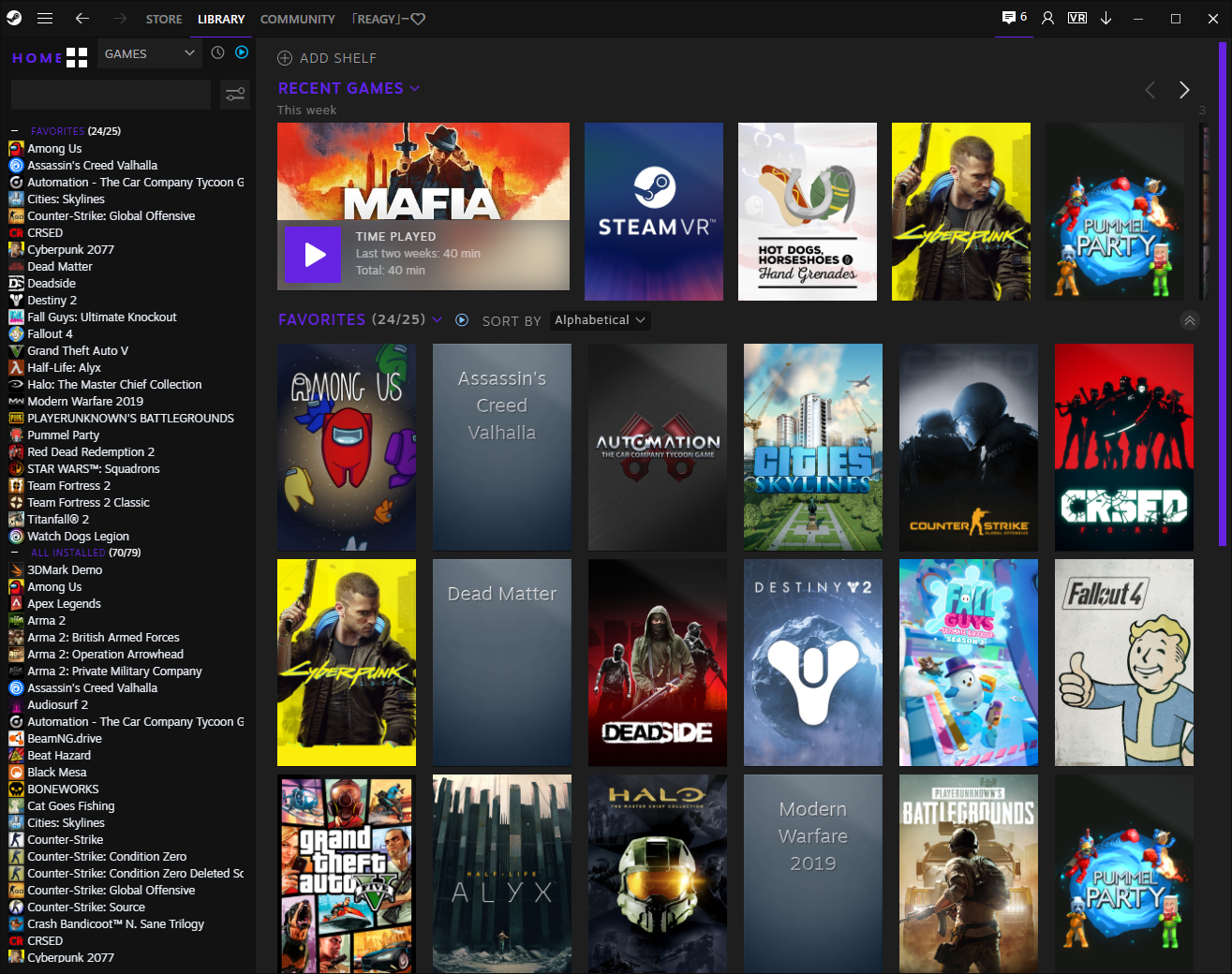
Task: Open Among Us cover in Favorites
Action: (347, 447)
